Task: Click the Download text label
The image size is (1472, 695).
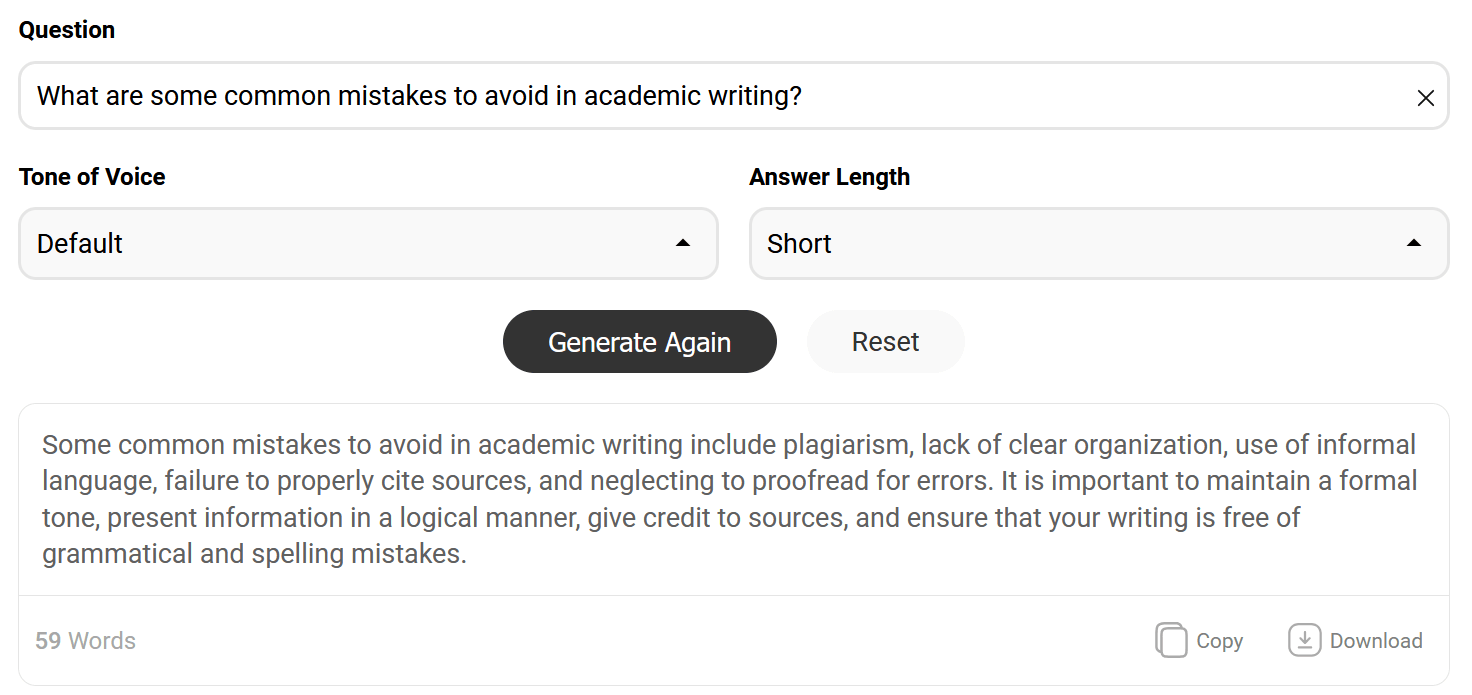Action: pyautogui.click(x=1376, y=641)
